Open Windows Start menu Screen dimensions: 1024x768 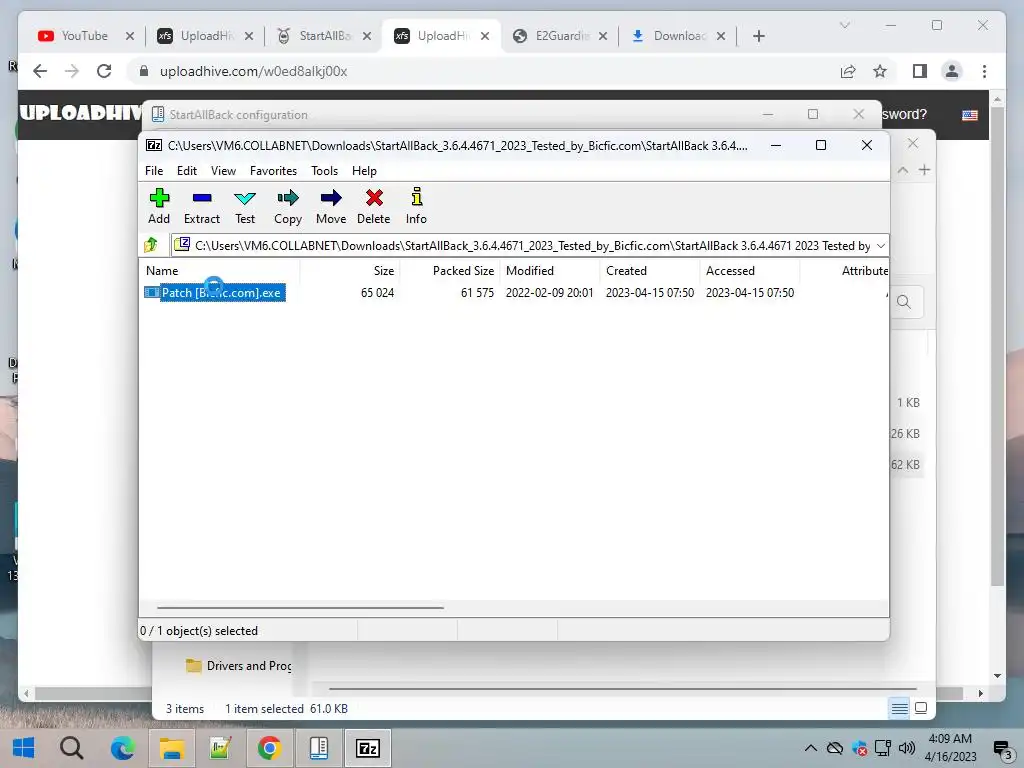(x=24, y=748)
